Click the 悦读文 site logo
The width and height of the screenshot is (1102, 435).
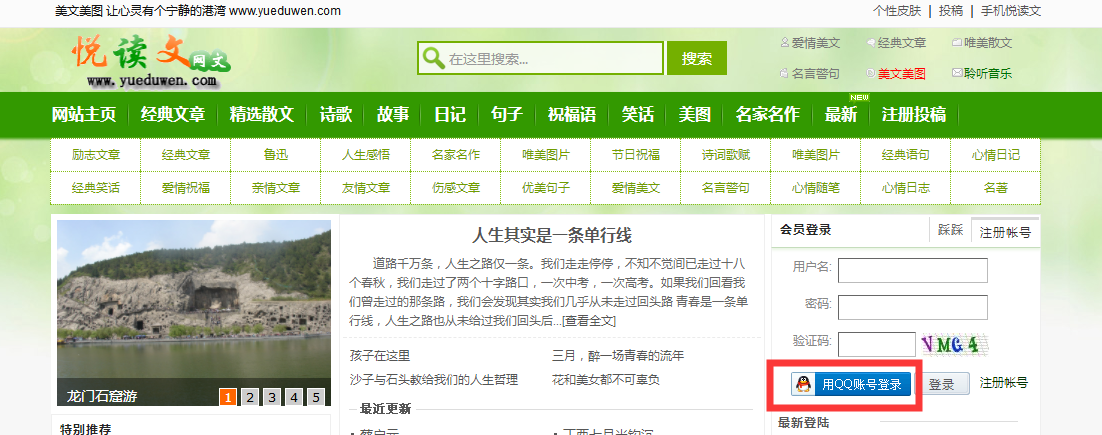[150, 59]
